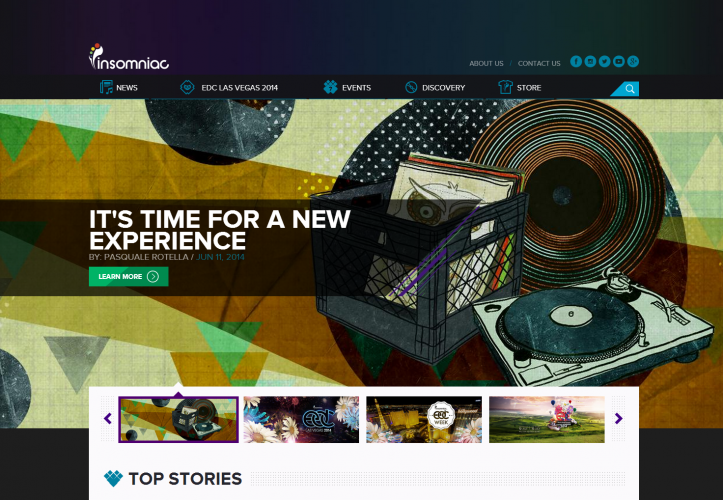Screen dimensions: 723x500
Task: Click the Contact Us link
Action: pos(539,64)
